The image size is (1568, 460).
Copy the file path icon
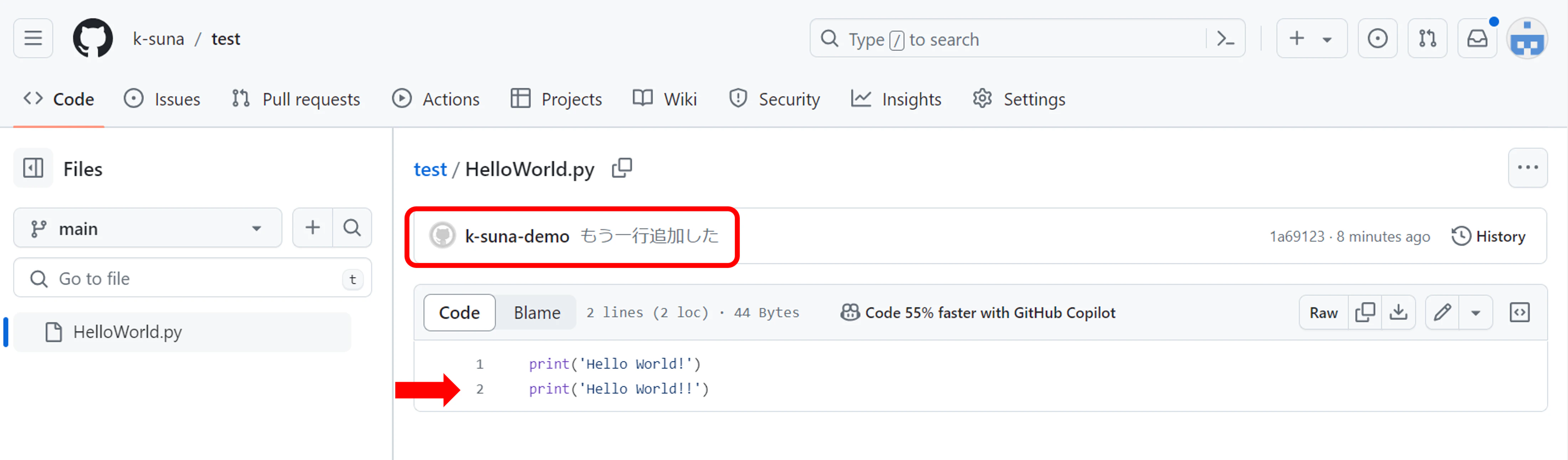tap(622, 168)
